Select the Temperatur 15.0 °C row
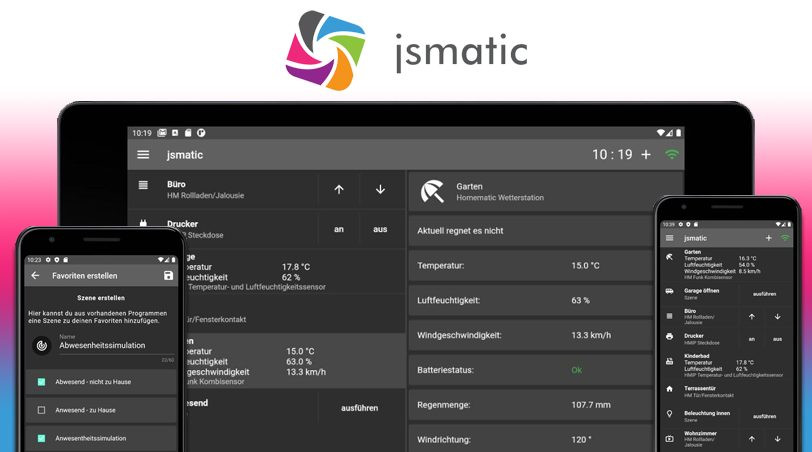Viewport: 812px width, 452px height. [x=530, y=266]
